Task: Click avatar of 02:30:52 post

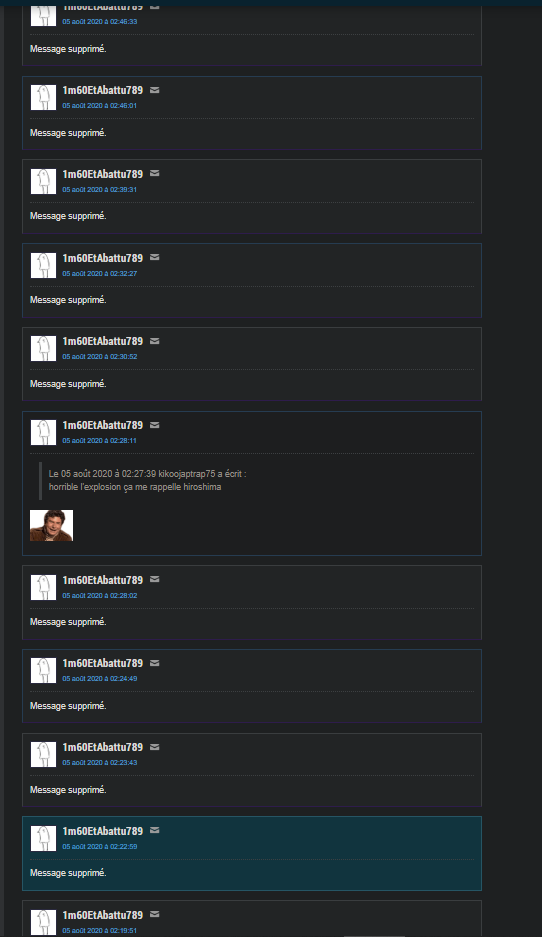Action: (x=43, y=348)
